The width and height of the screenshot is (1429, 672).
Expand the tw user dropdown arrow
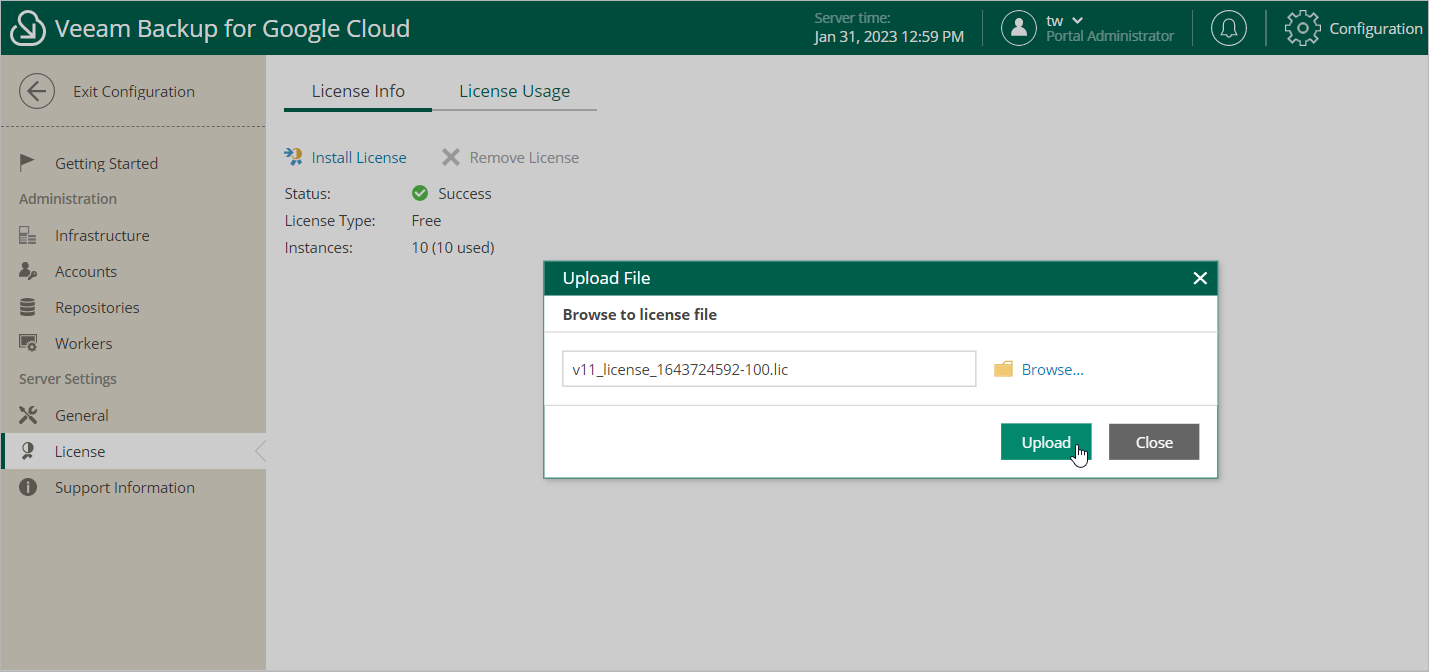pyautogui.click(x=1077, y=20)
